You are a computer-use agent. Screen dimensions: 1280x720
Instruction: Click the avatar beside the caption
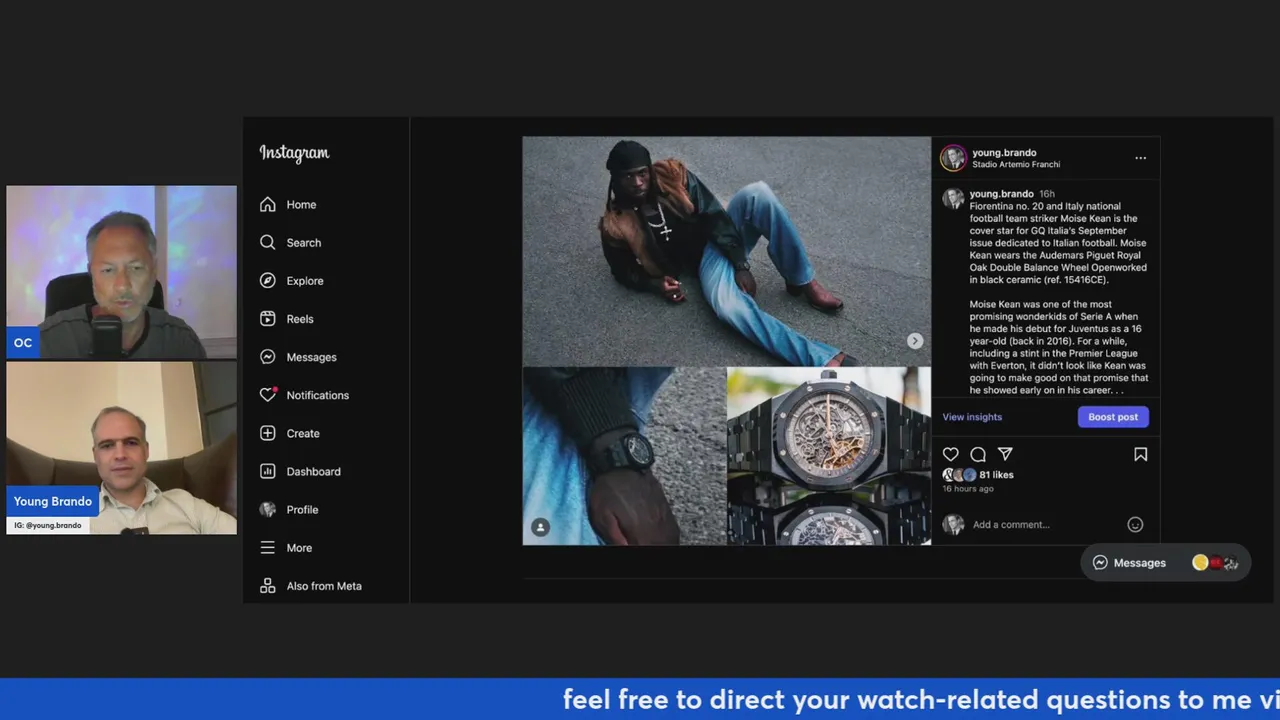[953, 198]
